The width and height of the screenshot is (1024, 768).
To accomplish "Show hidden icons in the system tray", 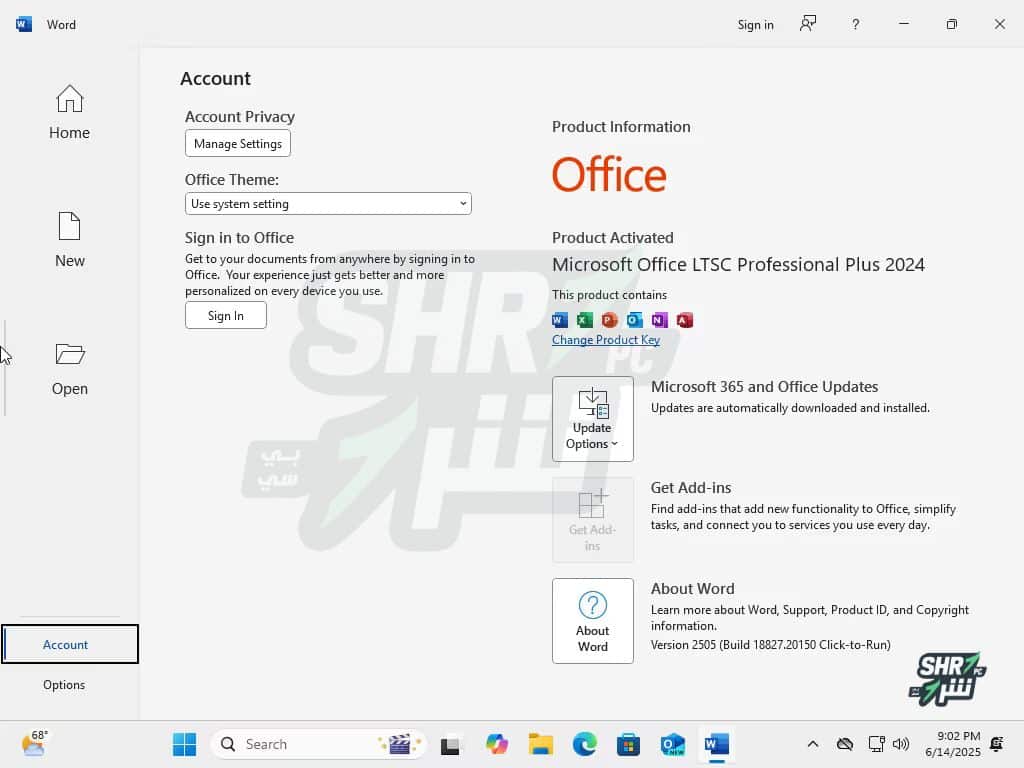I will (813, 744).
